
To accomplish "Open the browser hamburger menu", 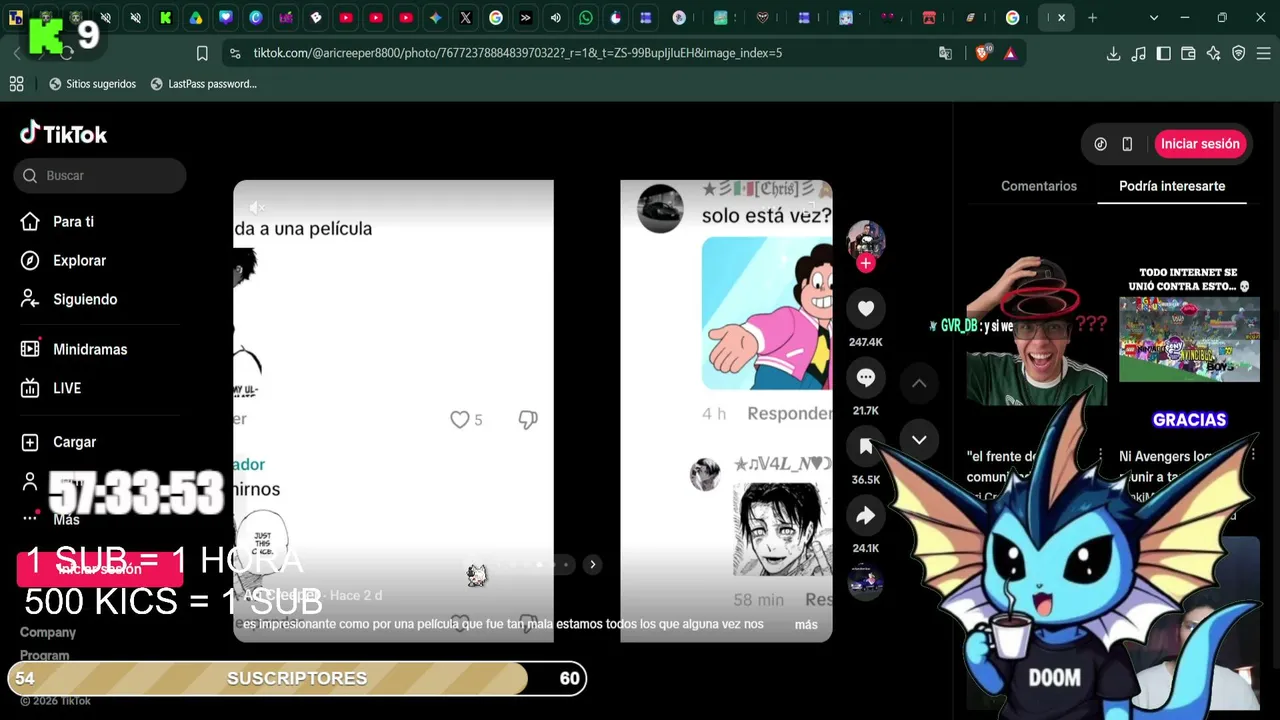I will click(1263, 53).
